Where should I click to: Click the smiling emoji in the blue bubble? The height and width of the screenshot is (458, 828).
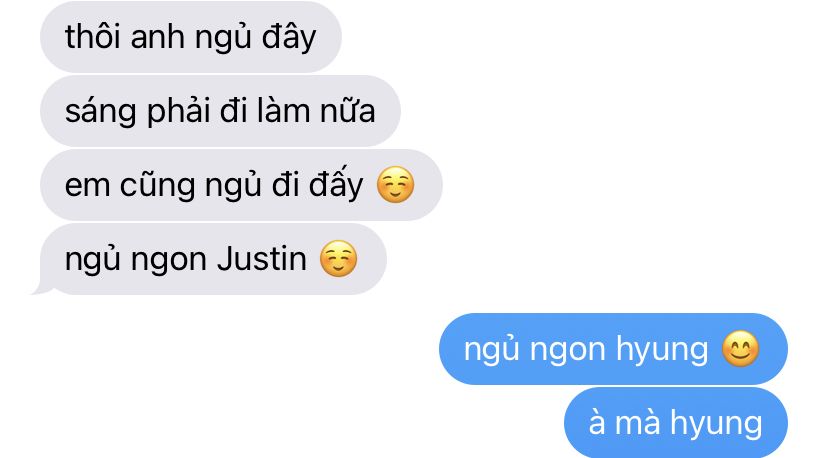coord(740,349)
